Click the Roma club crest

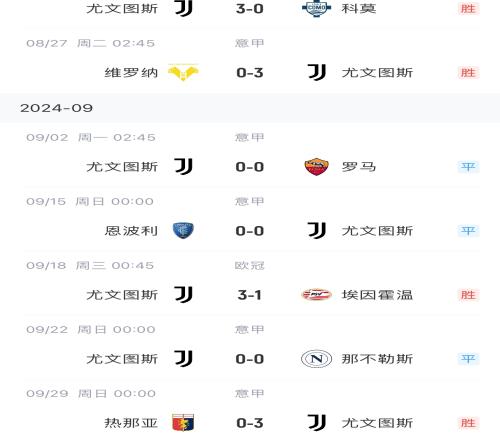[316, 167]
